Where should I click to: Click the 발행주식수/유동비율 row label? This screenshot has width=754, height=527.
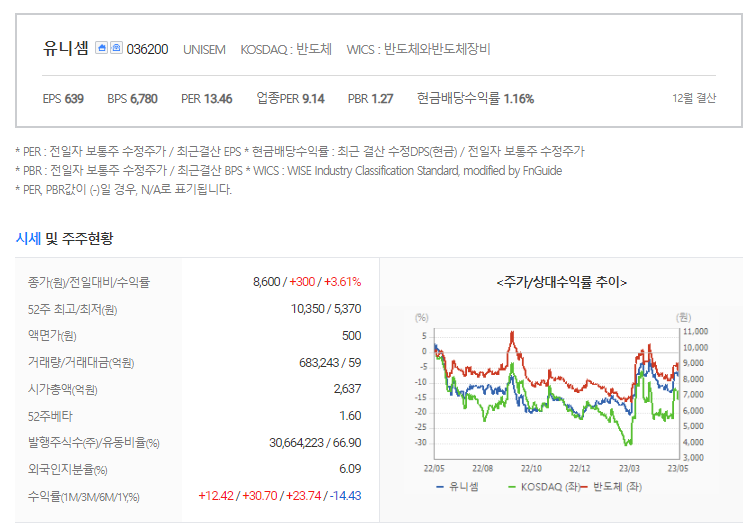tap(93, 442)
